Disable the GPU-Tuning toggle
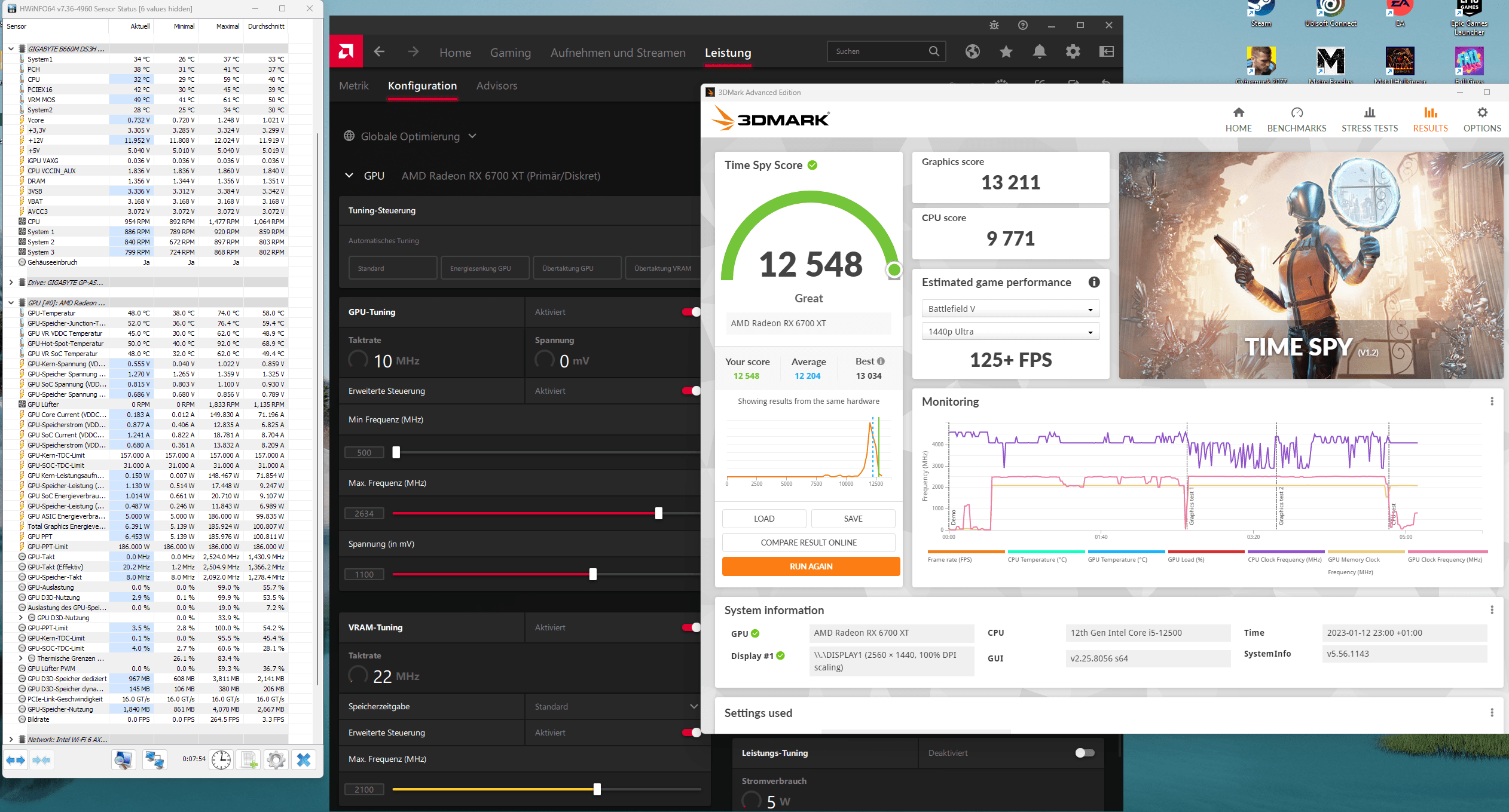 click(x=691, y=312)
